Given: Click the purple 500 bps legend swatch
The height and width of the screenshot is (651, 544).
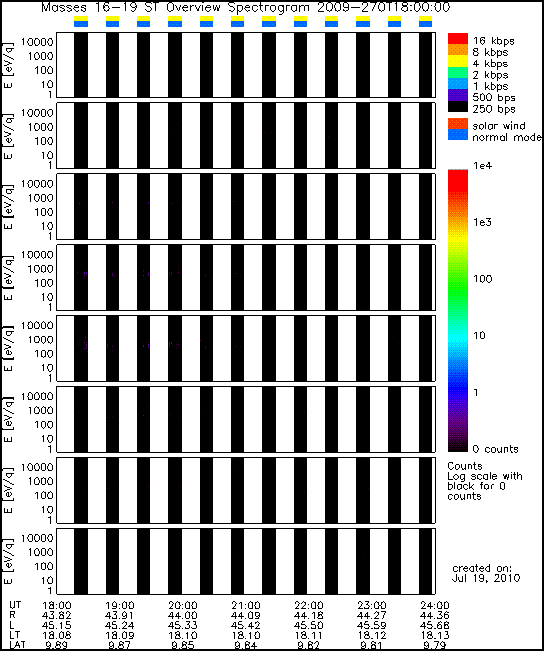Looking at the screenshot, I should pyautogui.click(x=458, y=95).
